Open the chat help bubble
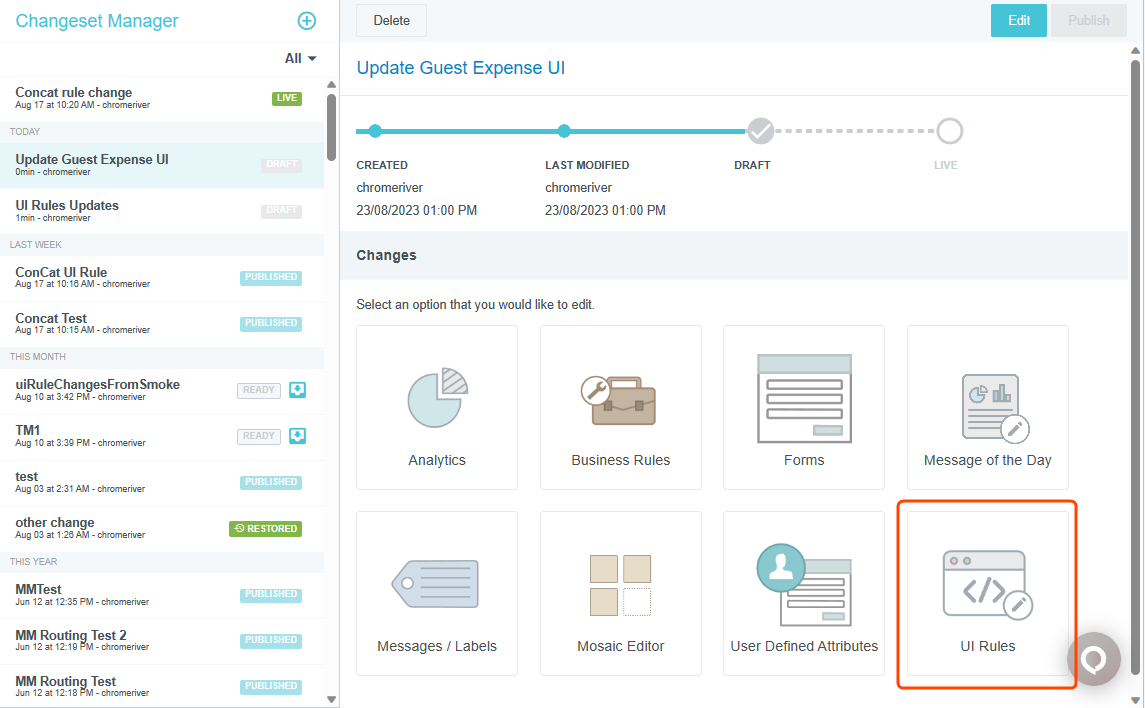 point(1093,659)
